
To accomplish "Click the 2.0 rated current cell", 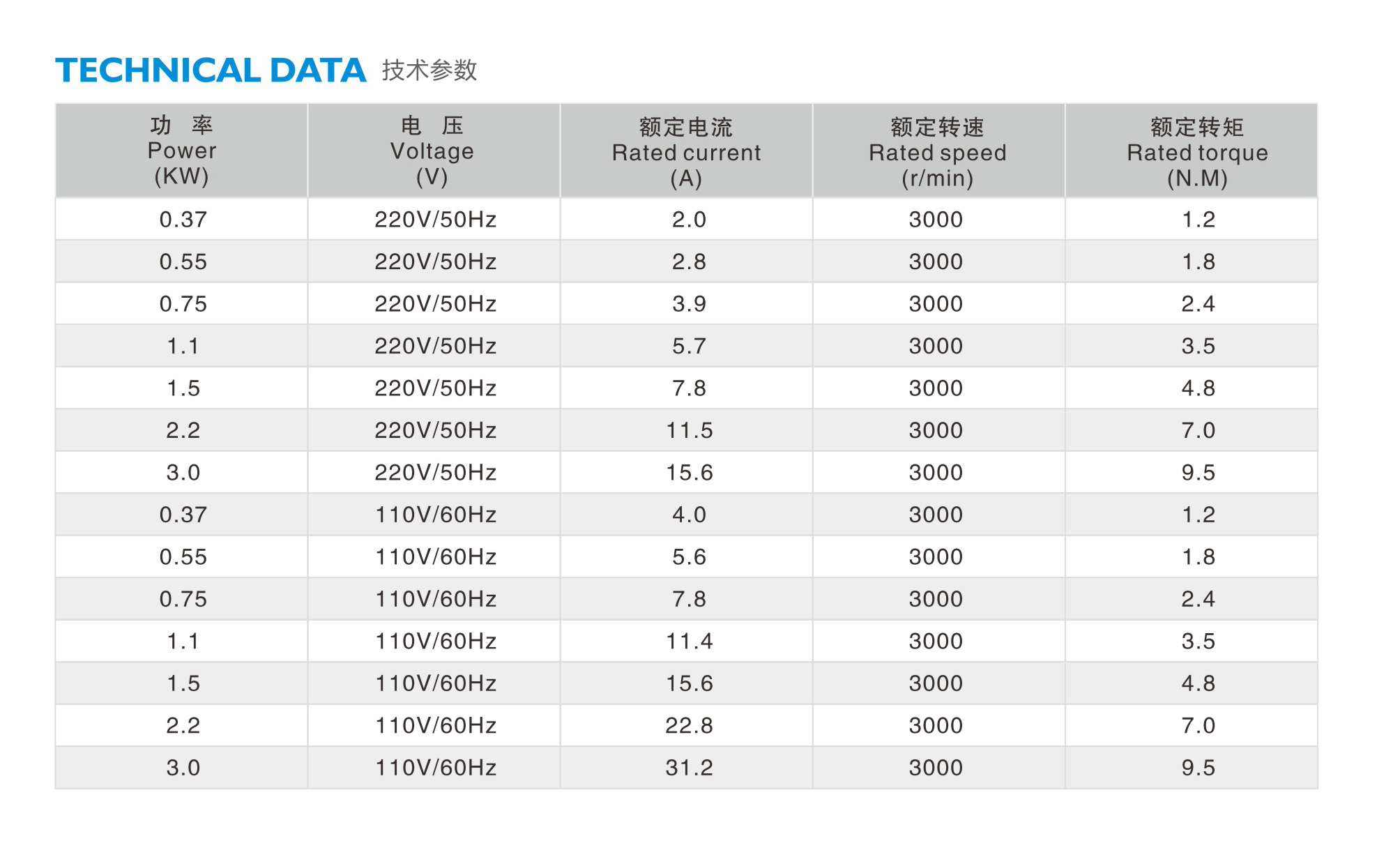I will point(686,219).
